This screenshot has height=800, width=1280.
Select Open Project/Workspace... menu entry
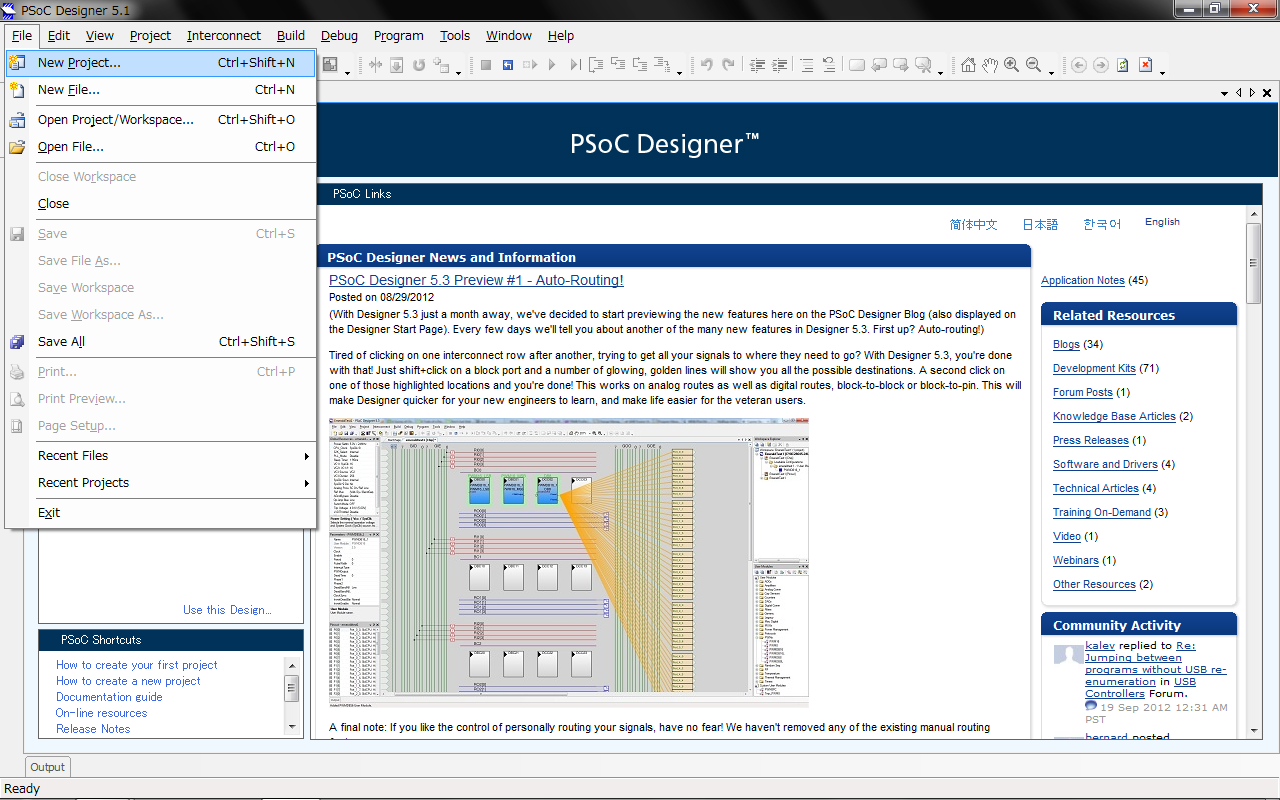point(161,120)
